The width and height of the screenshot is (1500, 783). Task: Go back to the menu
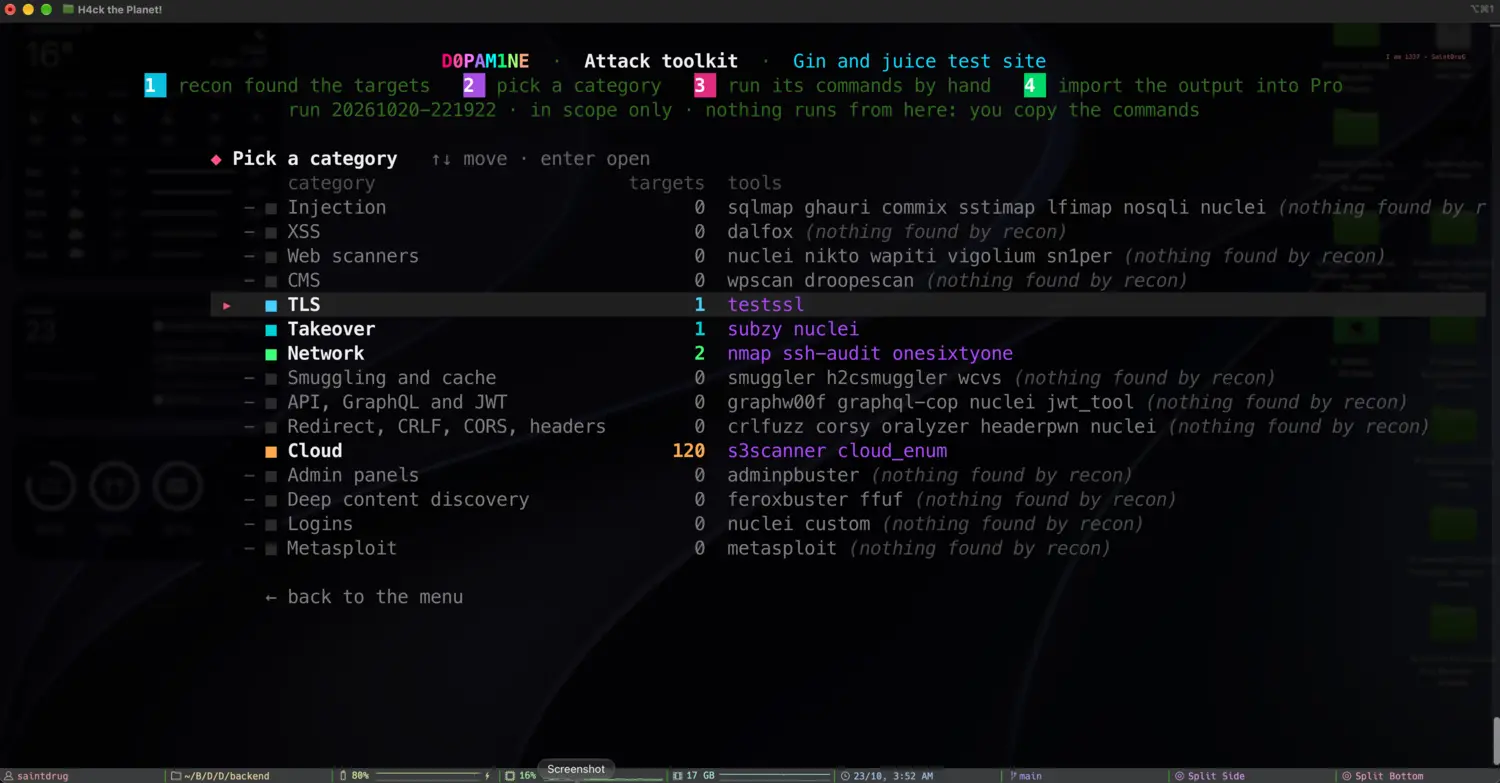(x=364, y=597)
